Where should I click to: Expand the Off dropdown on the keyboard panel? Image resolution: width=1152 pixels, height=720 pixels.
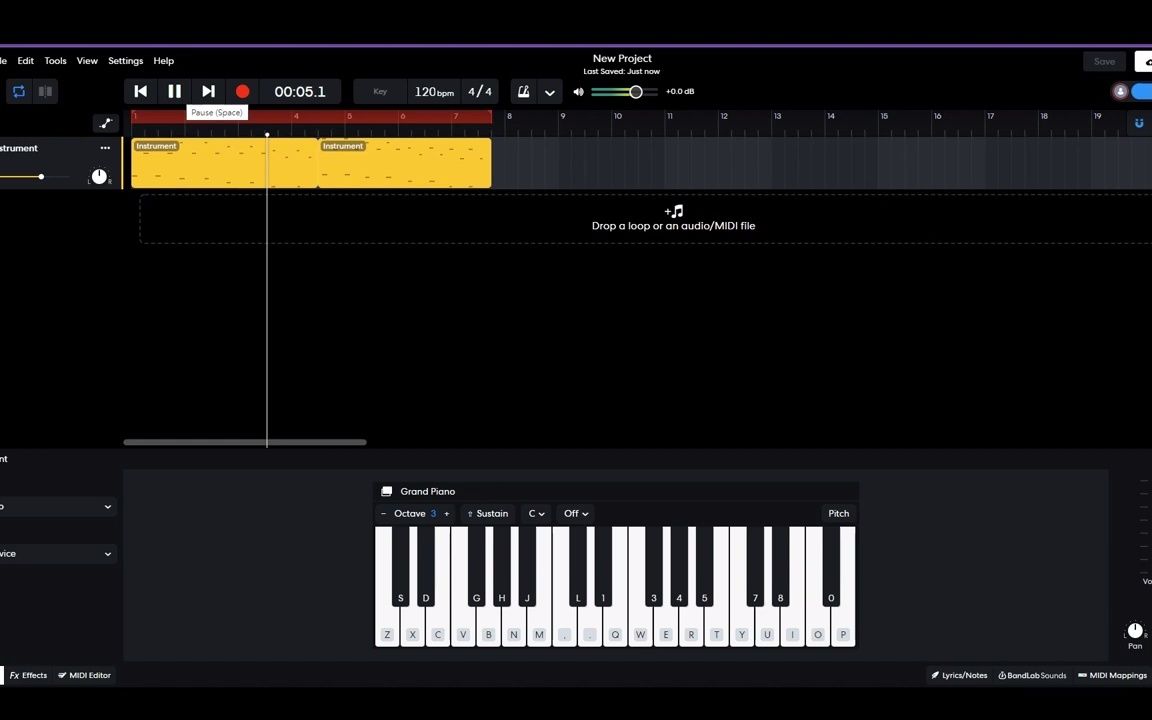pyautogui.click(x=575, y=513)
